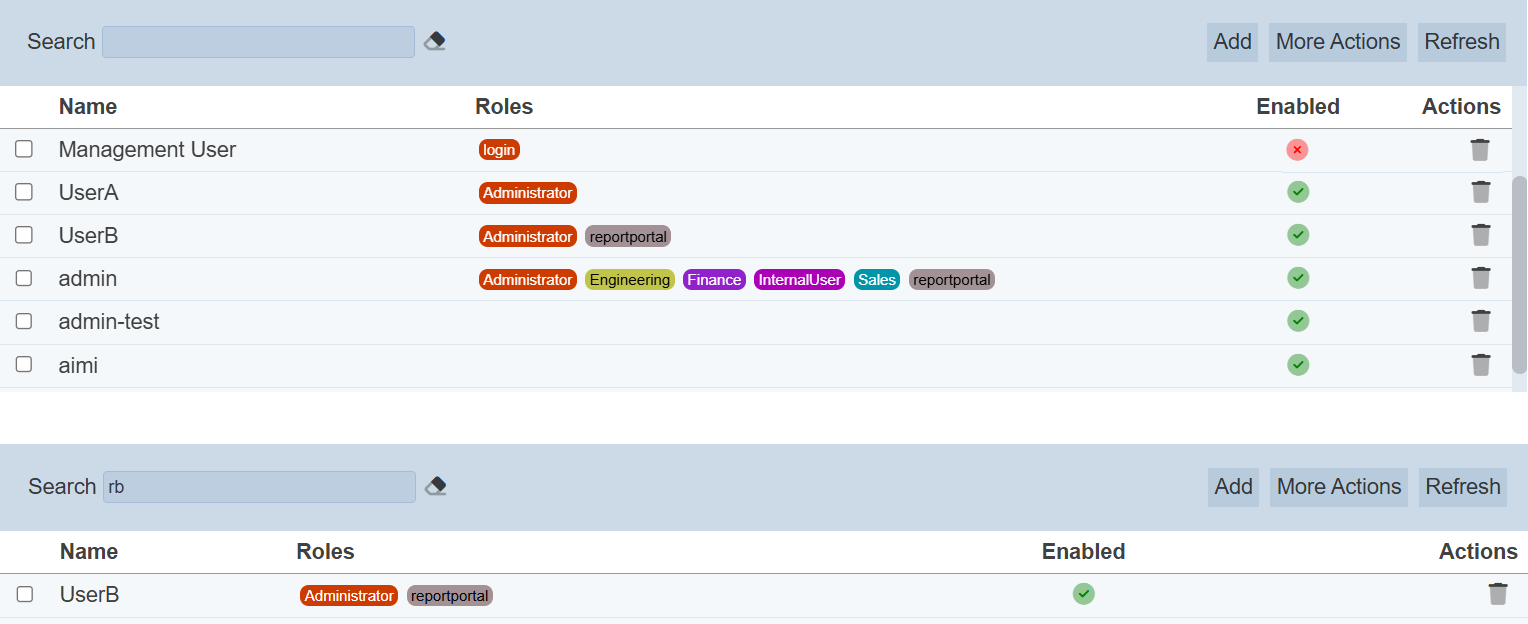Open the top More Actions menu
Screen dimensions: 1528x624
pos(1337,42)
